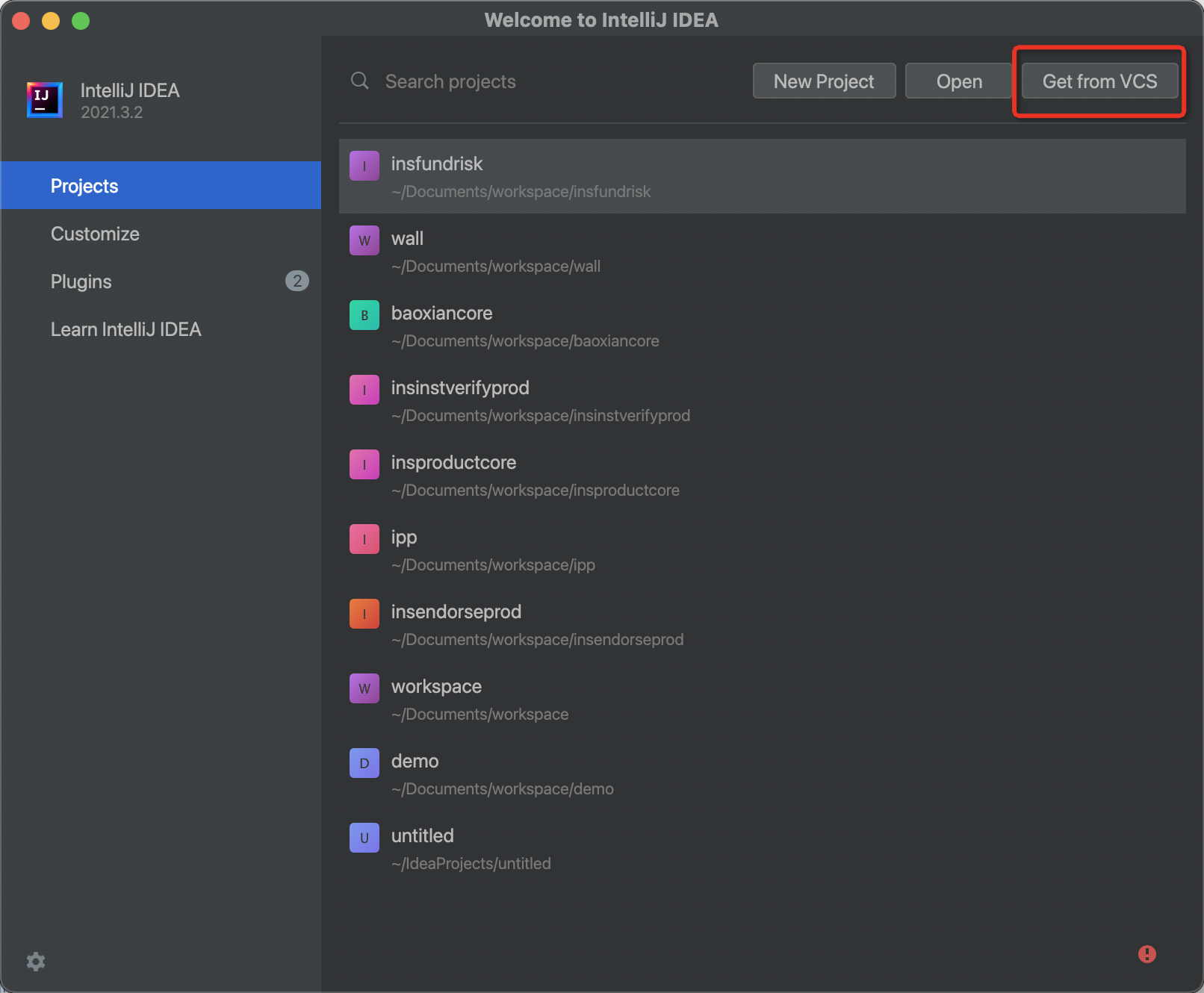
Task: Click the Plugins update count badge
Action: coord(297,281)
